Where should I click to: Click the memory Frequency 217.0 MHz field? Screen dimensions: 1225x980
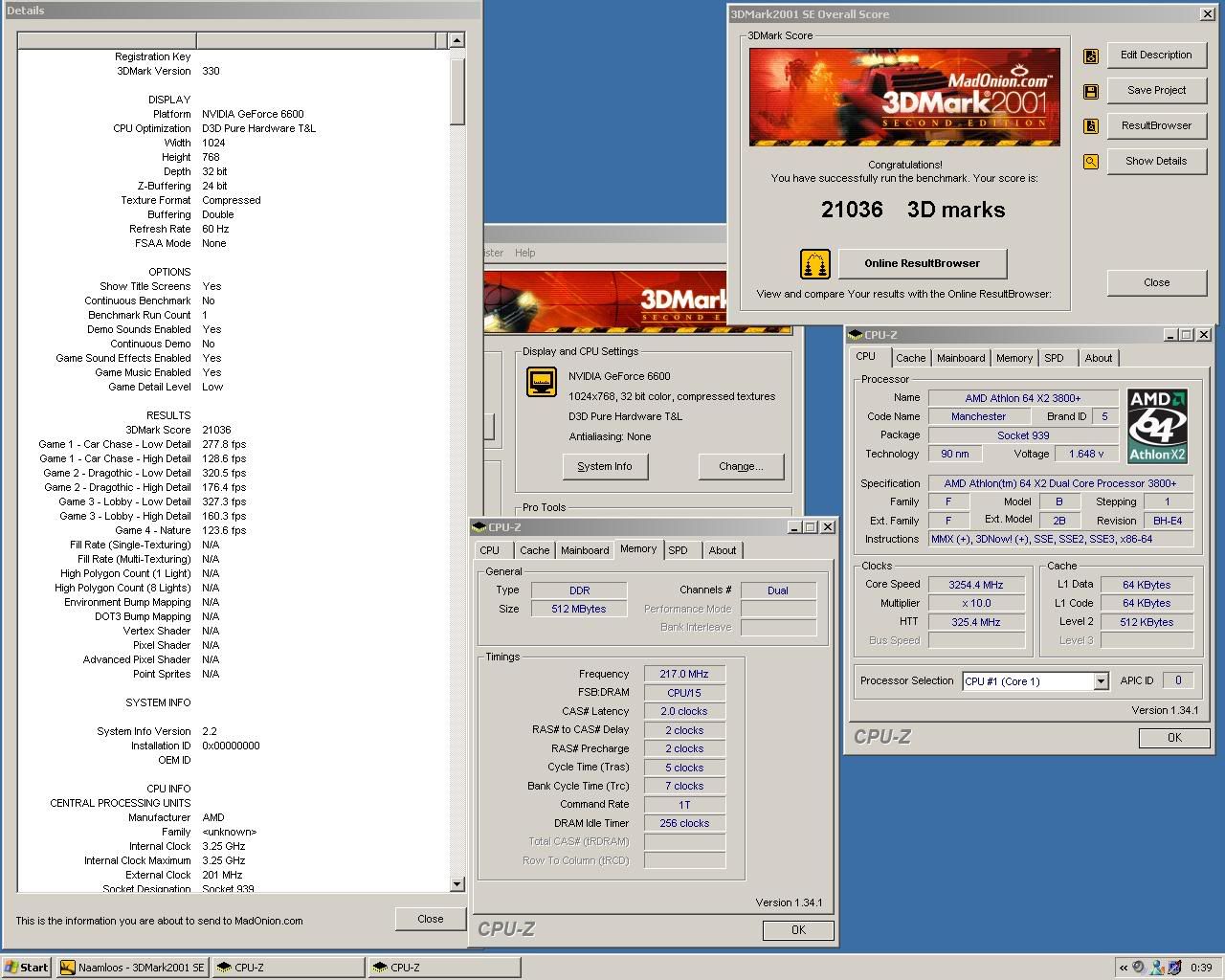pyautogui.click(x=684, y=674)
